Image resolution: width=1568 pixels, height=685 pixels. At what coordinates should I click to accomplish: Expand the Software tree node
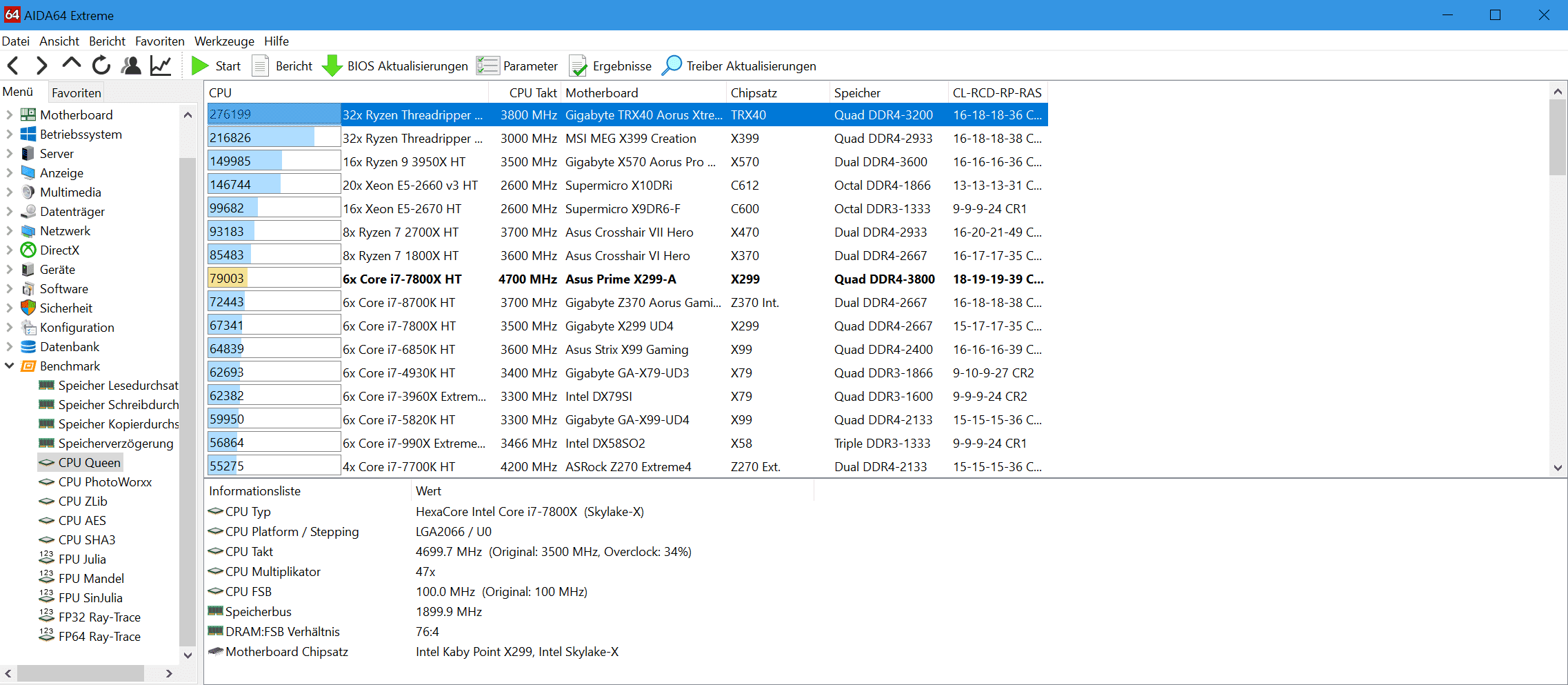coord(10,288)
